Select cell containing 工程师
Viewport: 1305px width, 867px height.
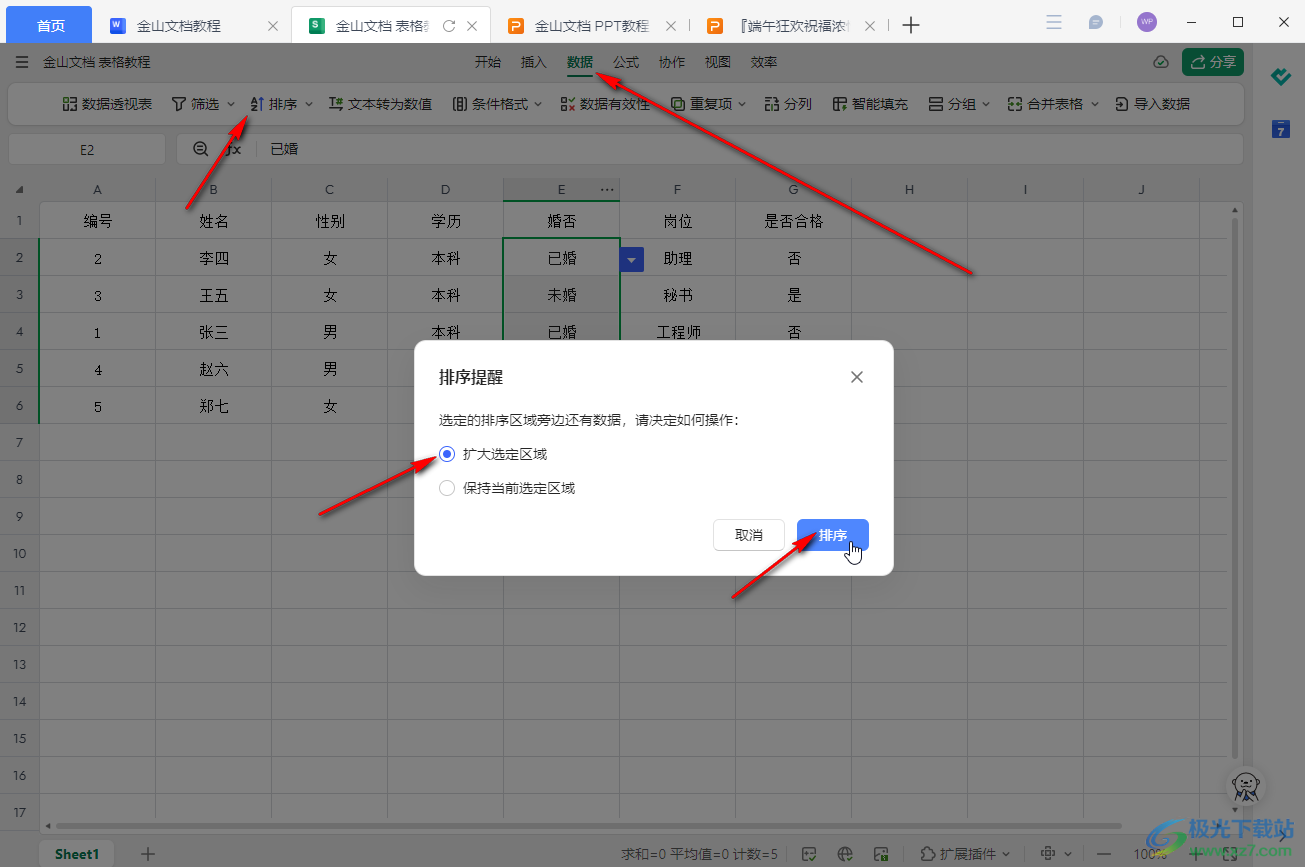tap(678, 332)
